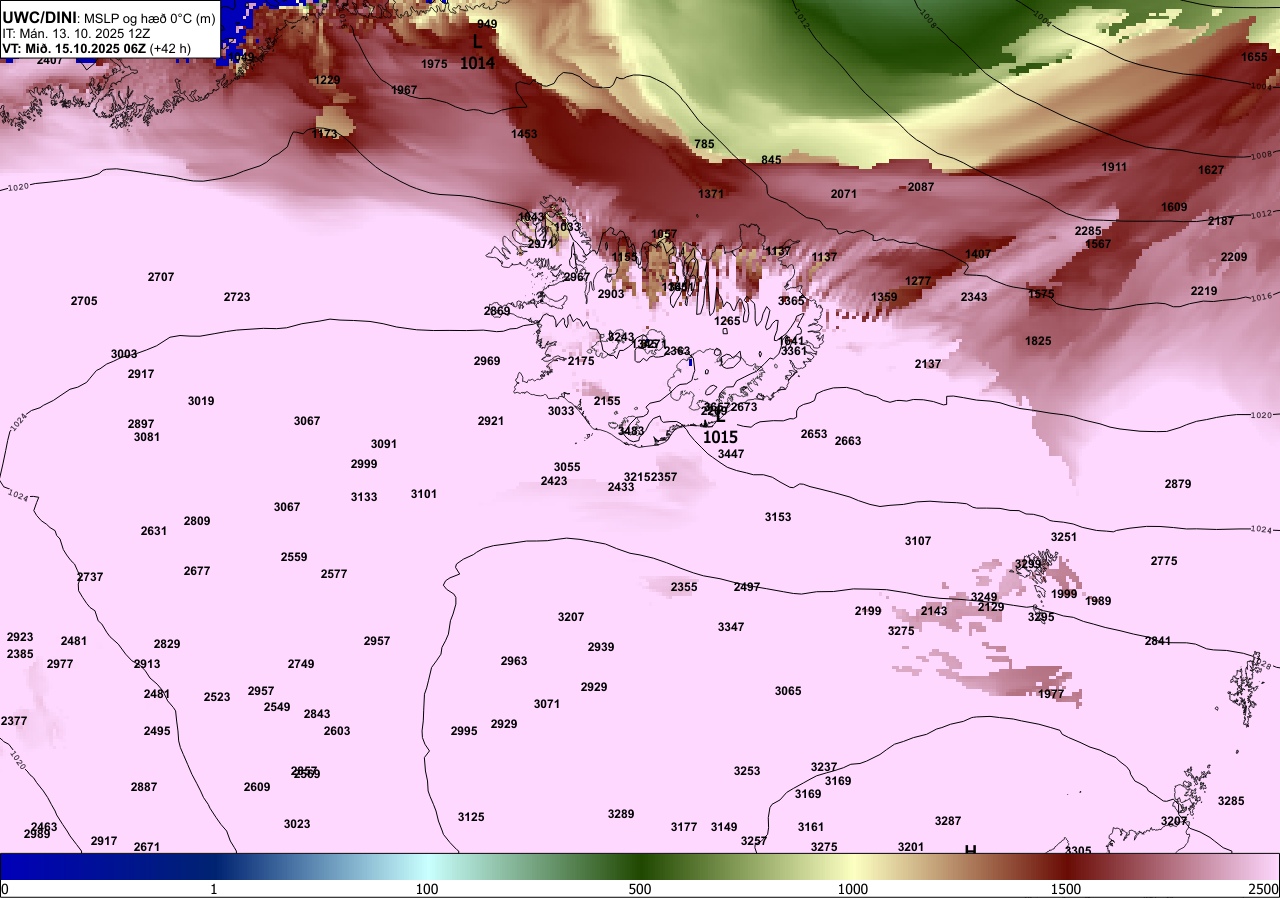Click the height value 1655
This screenshot has width=1280, height=898.
(x=1254, y=57)
